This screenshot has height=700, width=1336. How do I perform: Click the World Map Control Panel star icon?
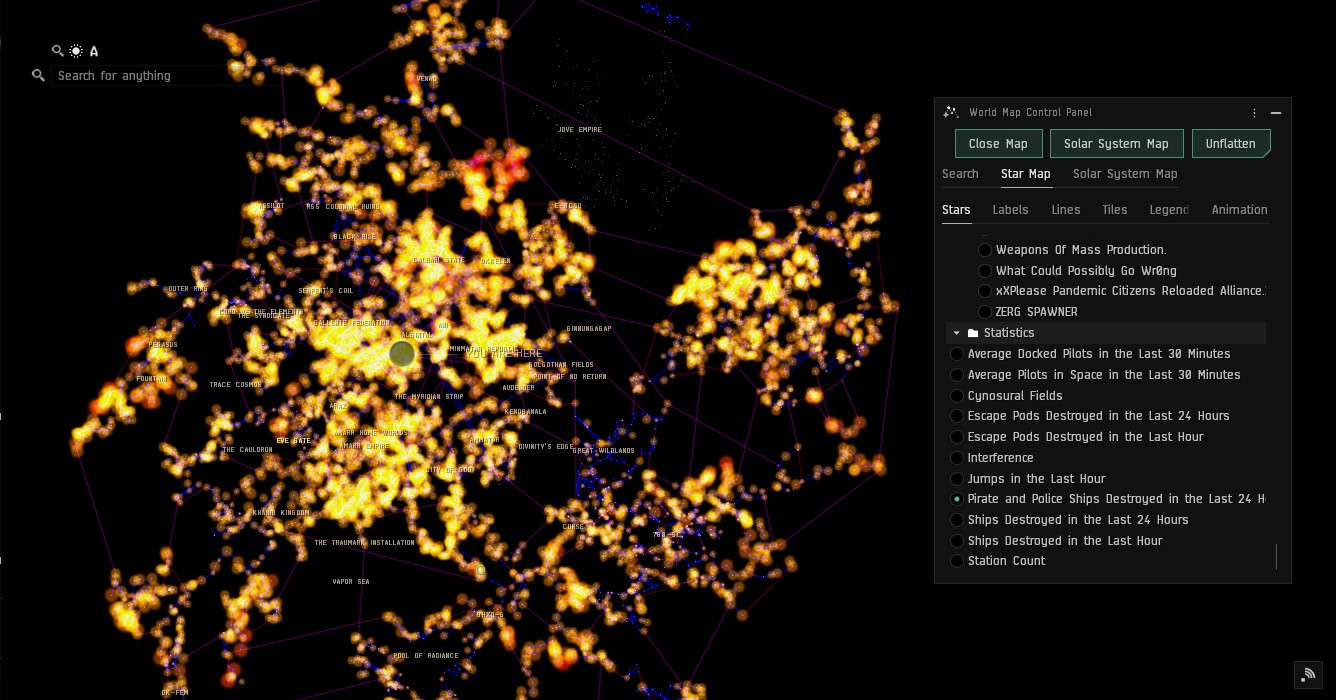(951, 113)
